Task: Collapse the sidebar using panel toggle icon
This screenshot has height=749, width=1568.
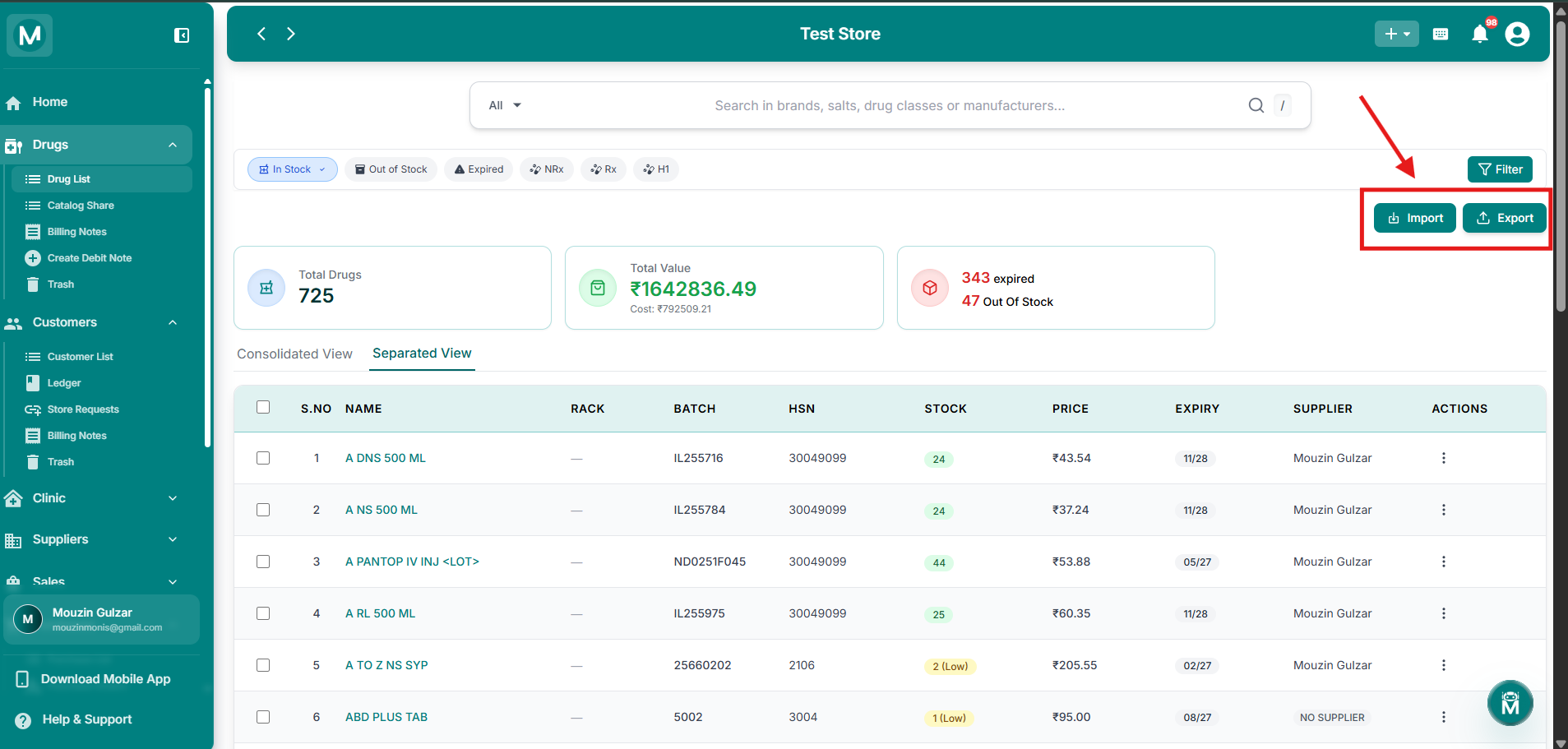Action: point(182,35)
